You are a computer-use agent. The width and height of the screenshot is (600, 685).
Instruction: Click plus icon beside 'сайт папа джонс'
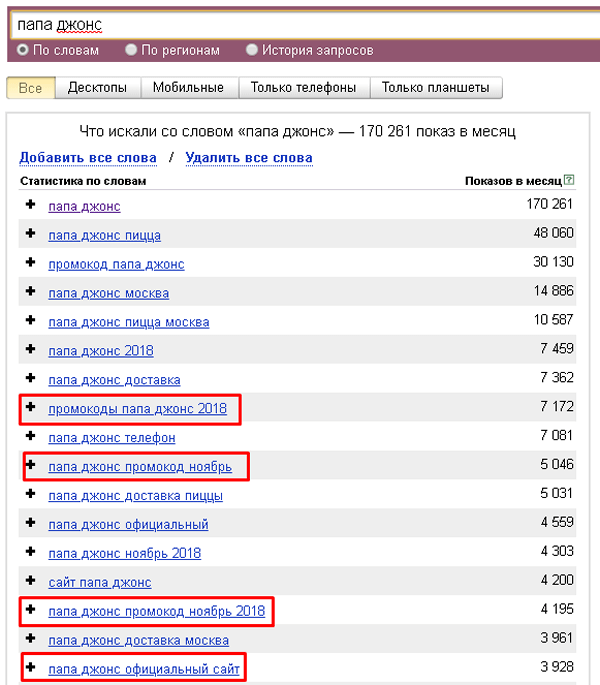point(30,581)
